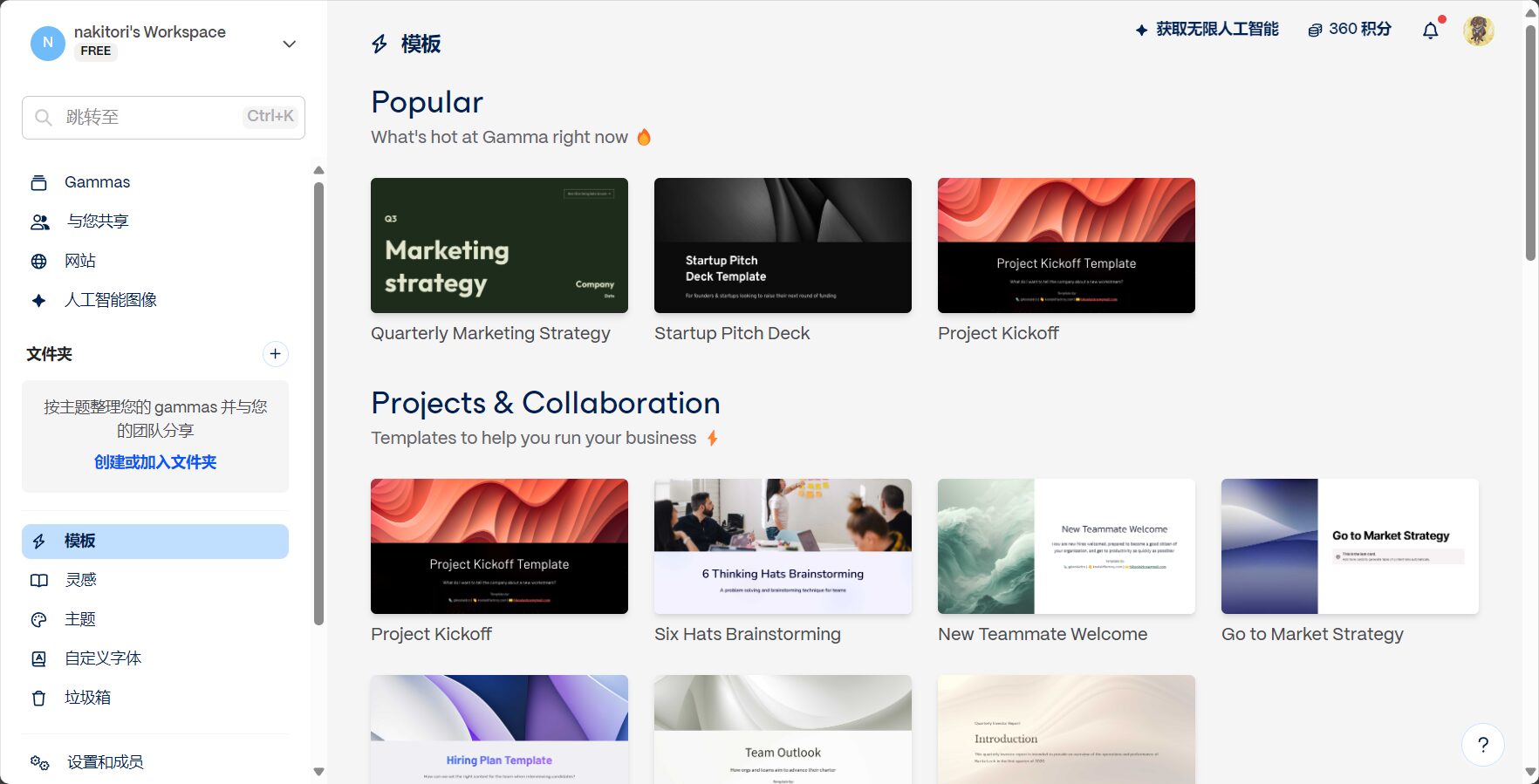Open the Gammas section icon in sidebar
The image size is (1539, 784).
click(38, 183)
